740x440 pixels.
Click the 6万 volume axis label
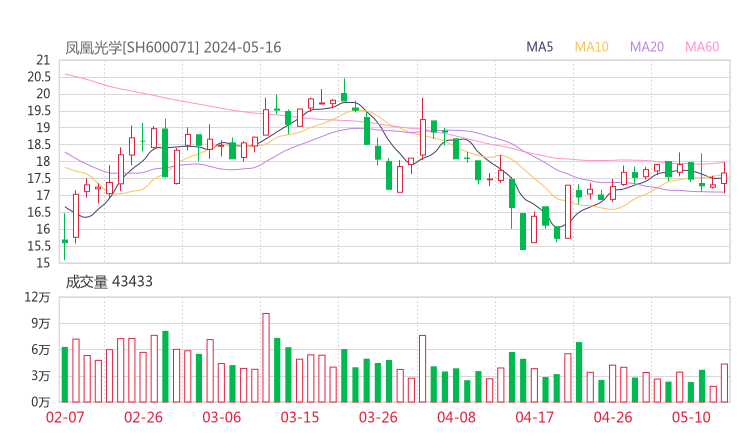pyautogui.click(x=41, y=350)
